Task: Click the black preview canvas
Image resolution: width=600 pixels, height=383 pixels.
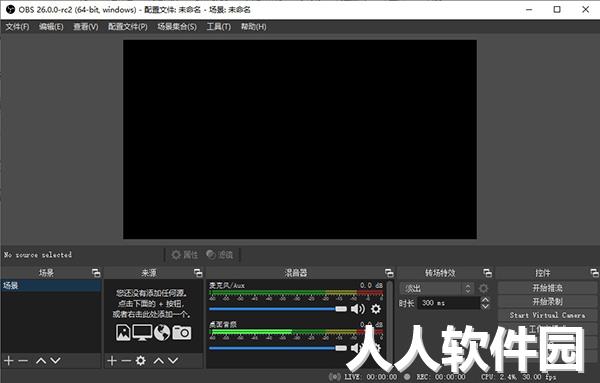Action: tap(300, 139)
